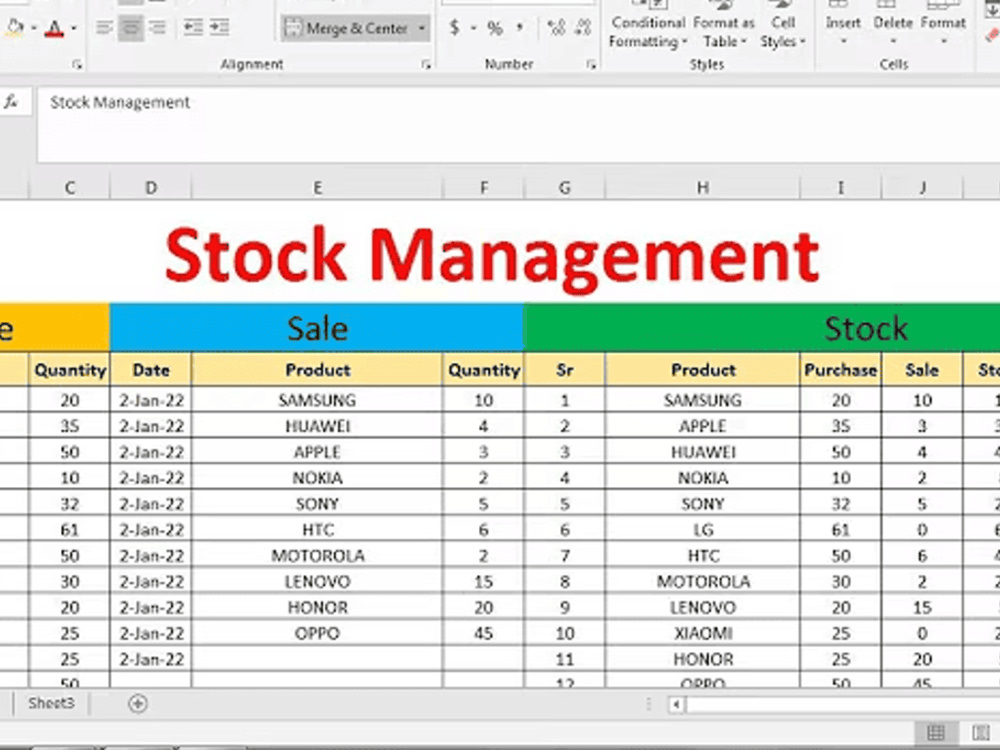Select column F header
The width and height of the screenshot is (1000, 750).
point(483,188)
